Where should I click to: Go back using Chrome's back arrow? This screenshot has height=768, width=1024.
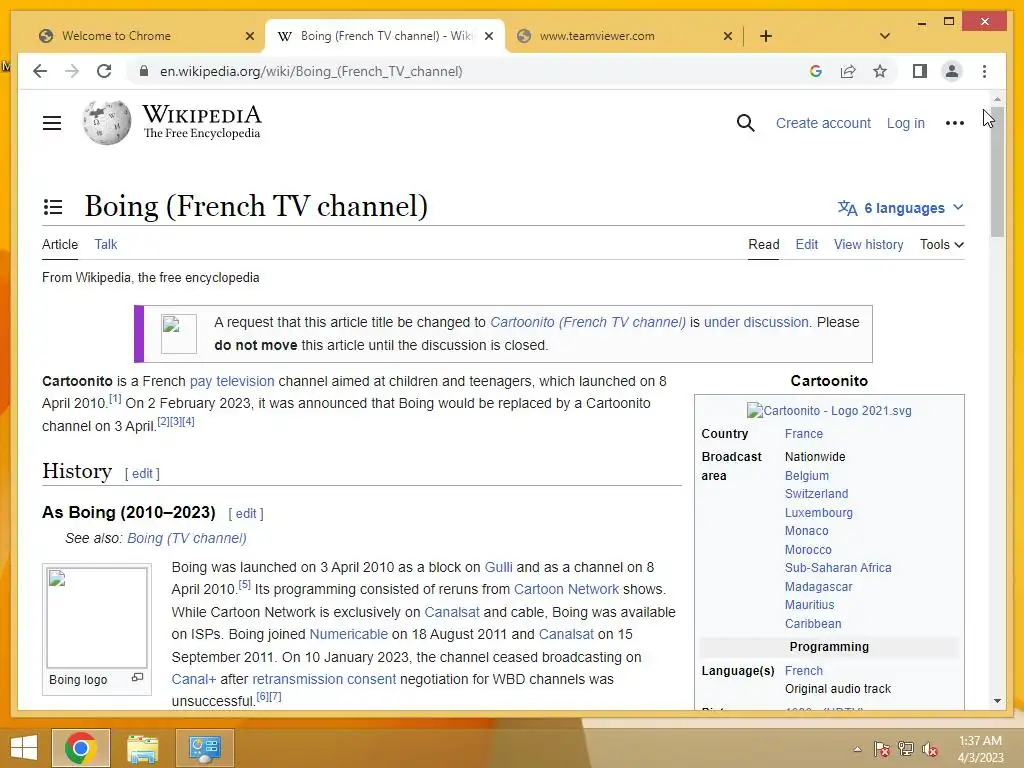coord(40,71)
